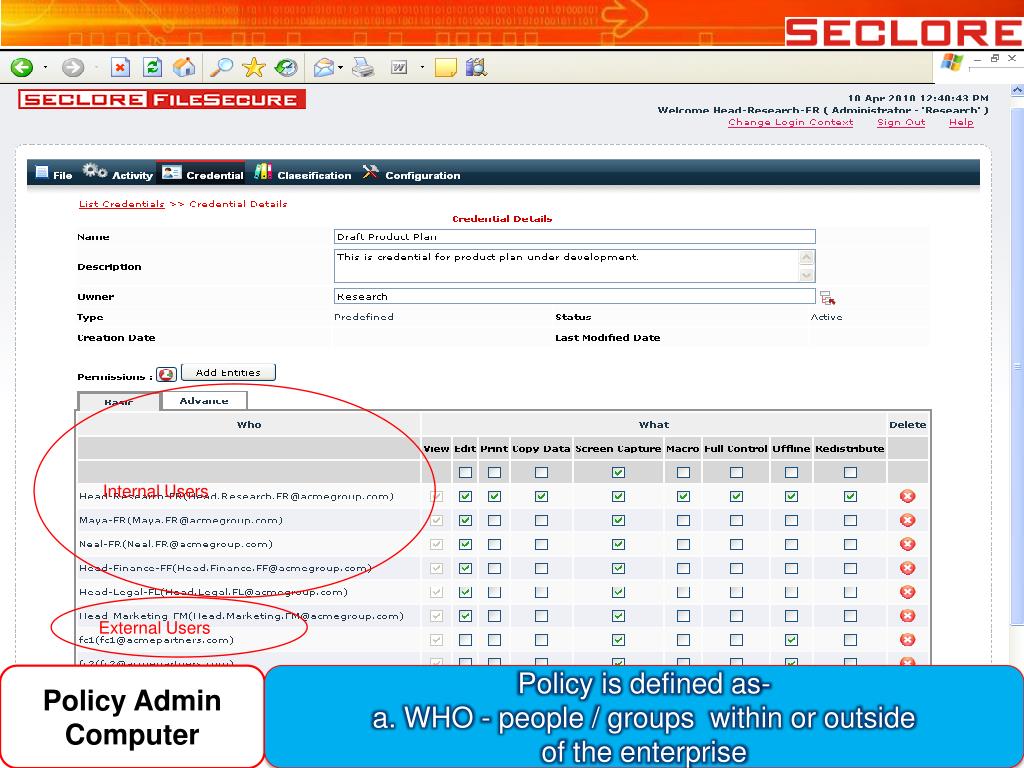Open owner picker icon beside Research field
This screenshot has width=1024, height=768.
point(827,298)
